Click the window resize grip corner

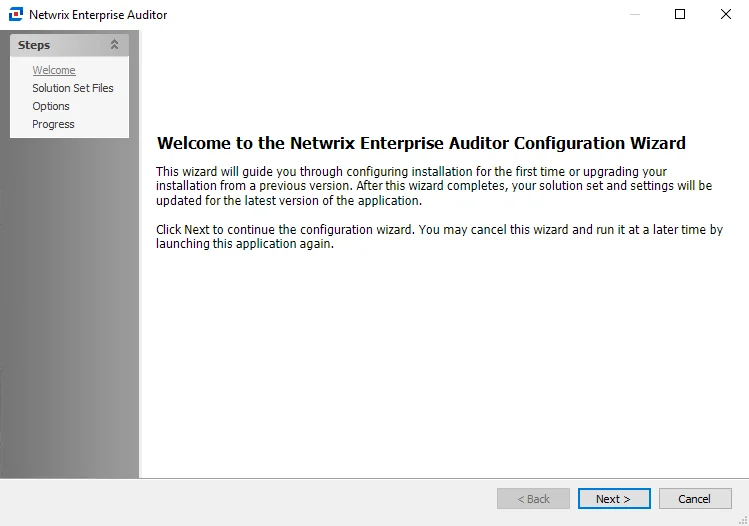(x=744, y=521)
